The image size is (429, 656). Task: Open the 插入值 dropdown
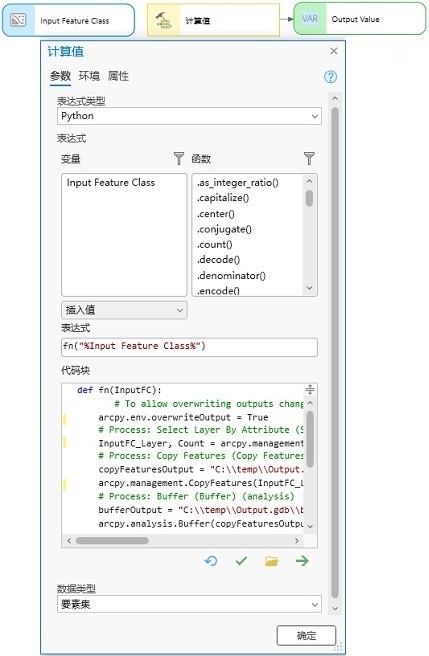(124, 310)
